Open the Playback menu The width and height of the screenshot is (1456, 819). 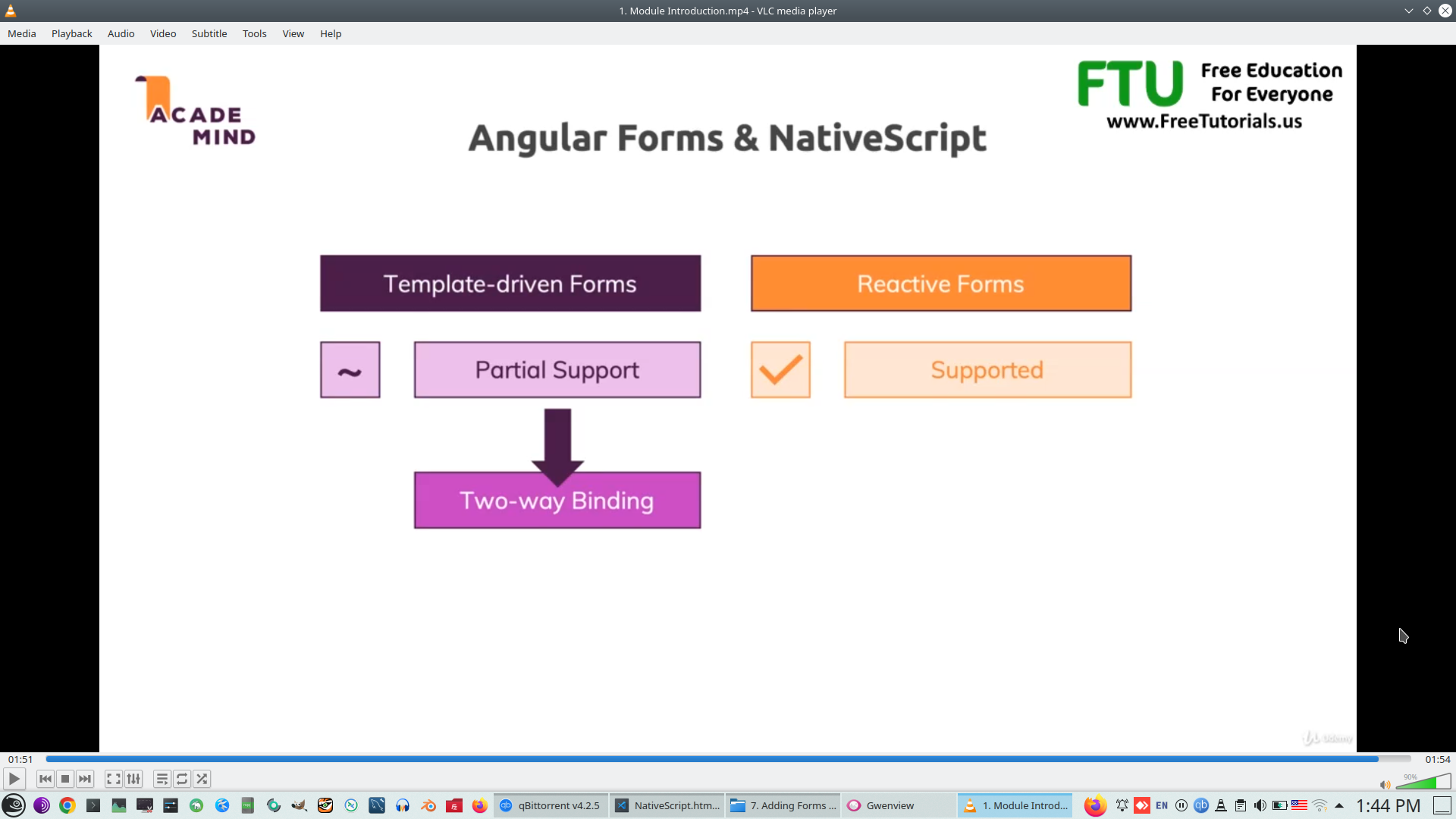click(x=71, y=33)
